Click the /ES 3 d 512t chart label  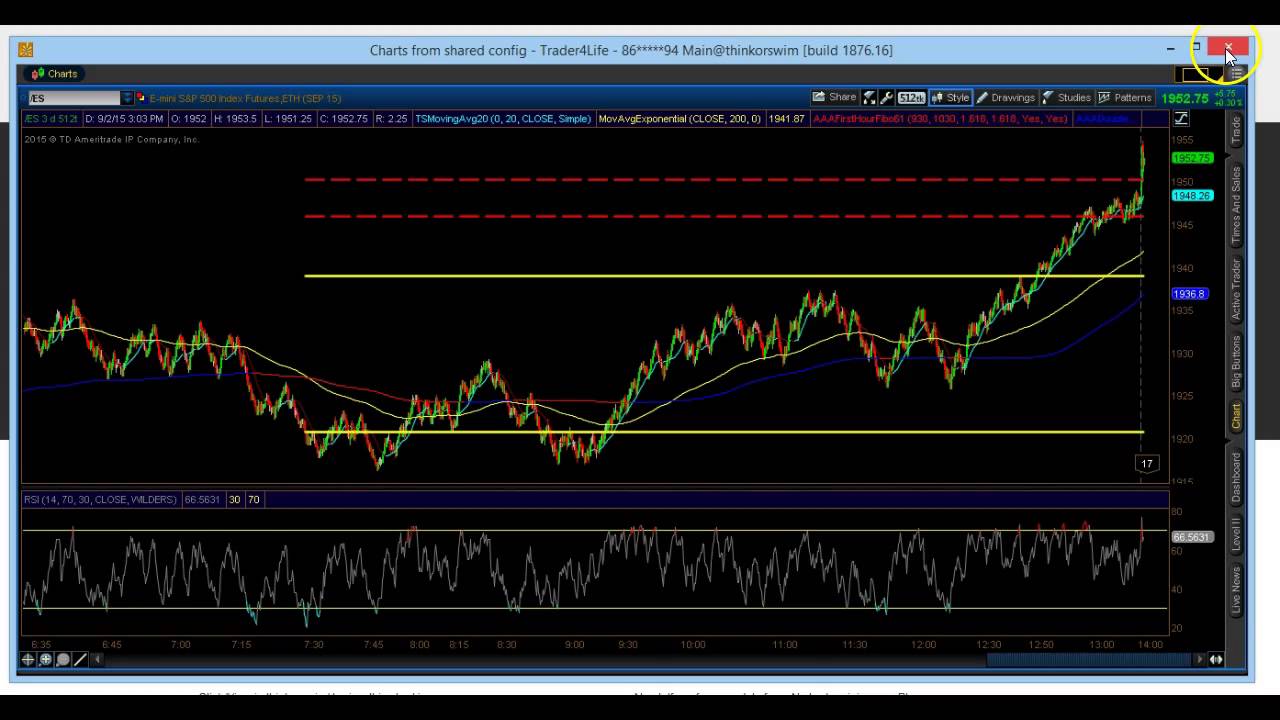[51, 119]
